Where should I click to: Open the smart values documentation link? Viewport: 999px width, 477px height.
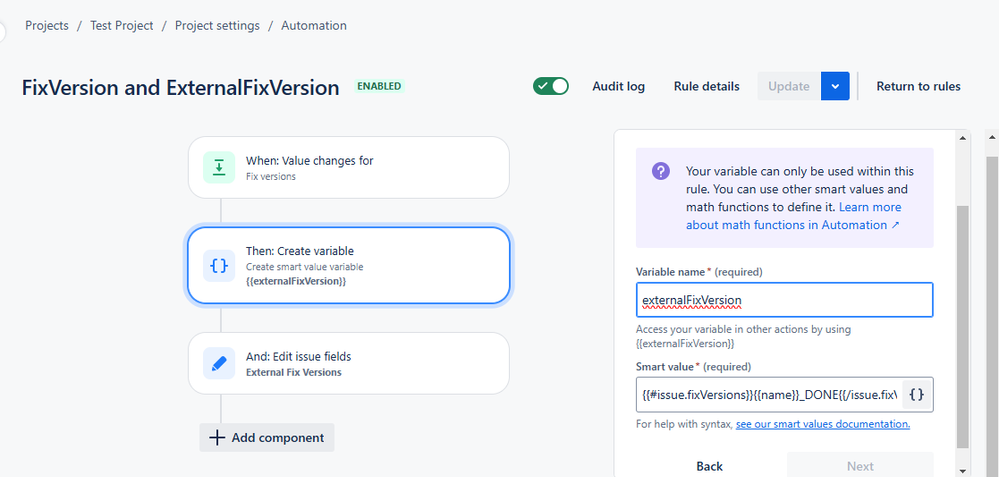823,424
